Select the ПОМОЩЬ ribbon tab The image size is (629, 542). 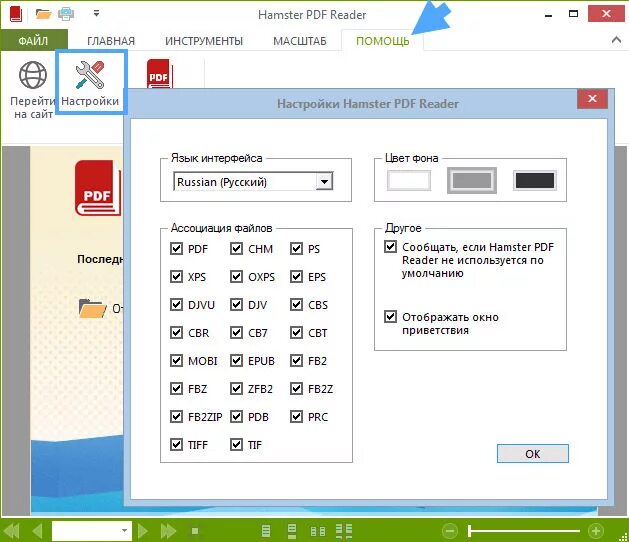(x=383, y=41)
